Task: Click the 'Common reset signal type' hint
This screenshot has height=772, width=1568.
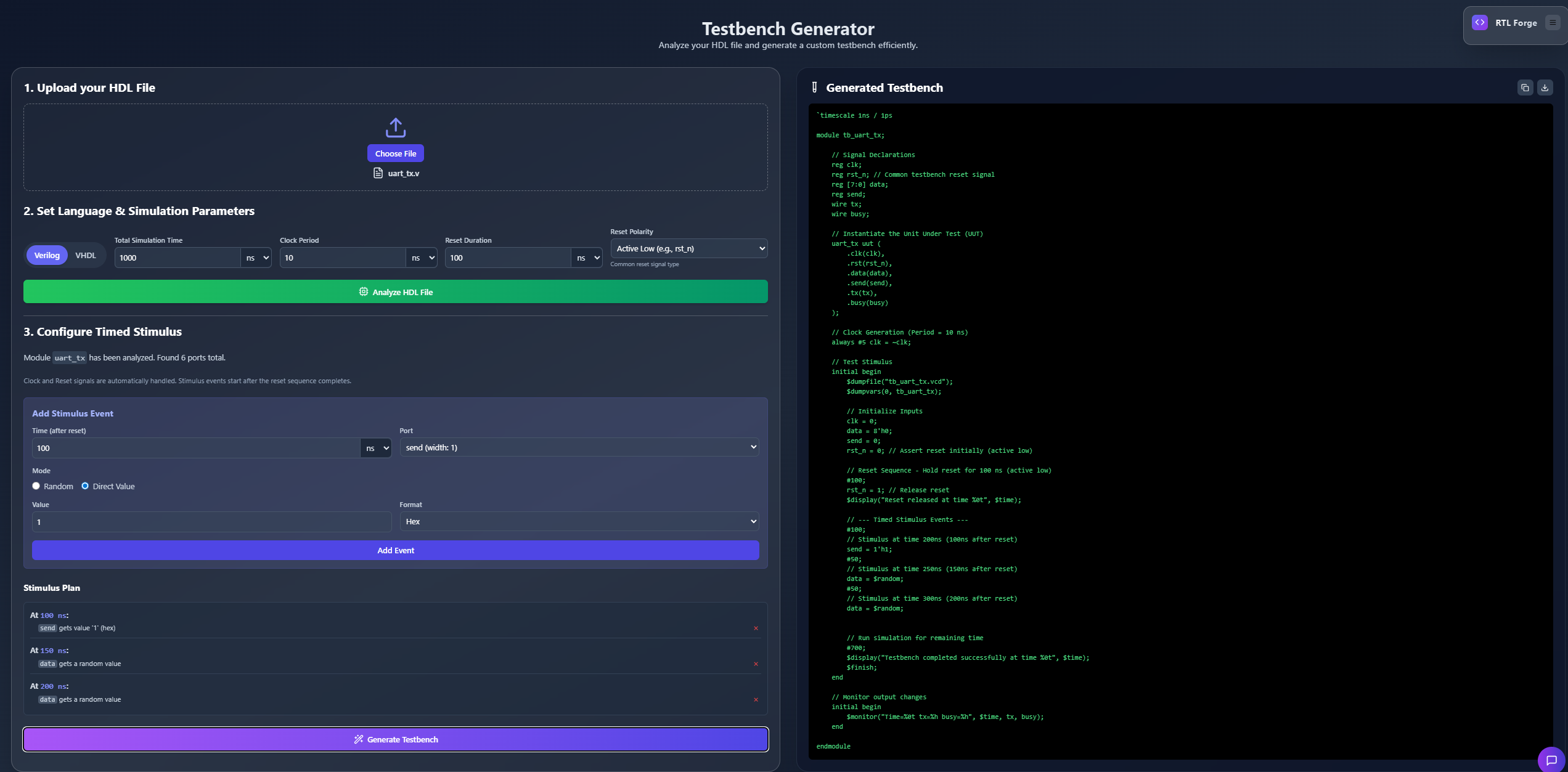Action: 645,264
